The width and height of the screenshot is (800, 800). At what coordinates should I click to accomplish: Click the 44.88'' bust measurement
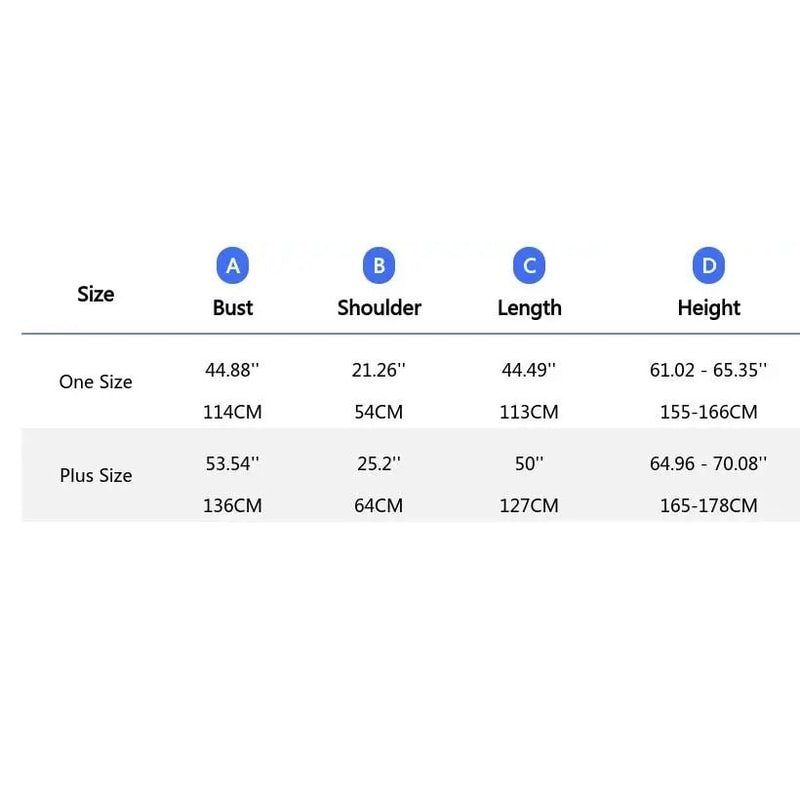tap(232, 370)
